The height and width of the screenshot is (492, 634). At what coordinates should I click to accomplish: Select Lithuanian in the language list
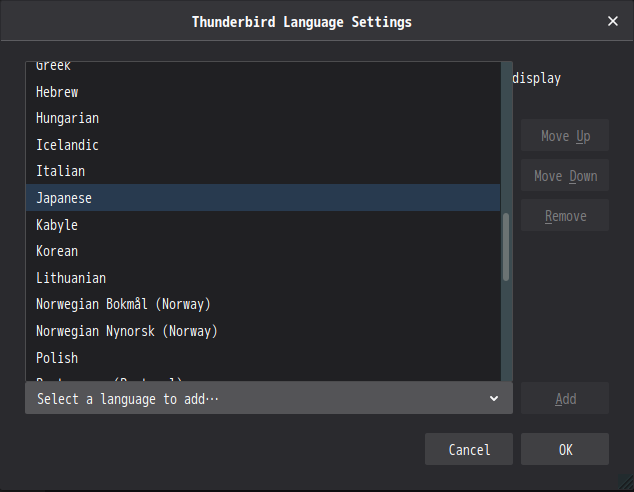(263, 278)
